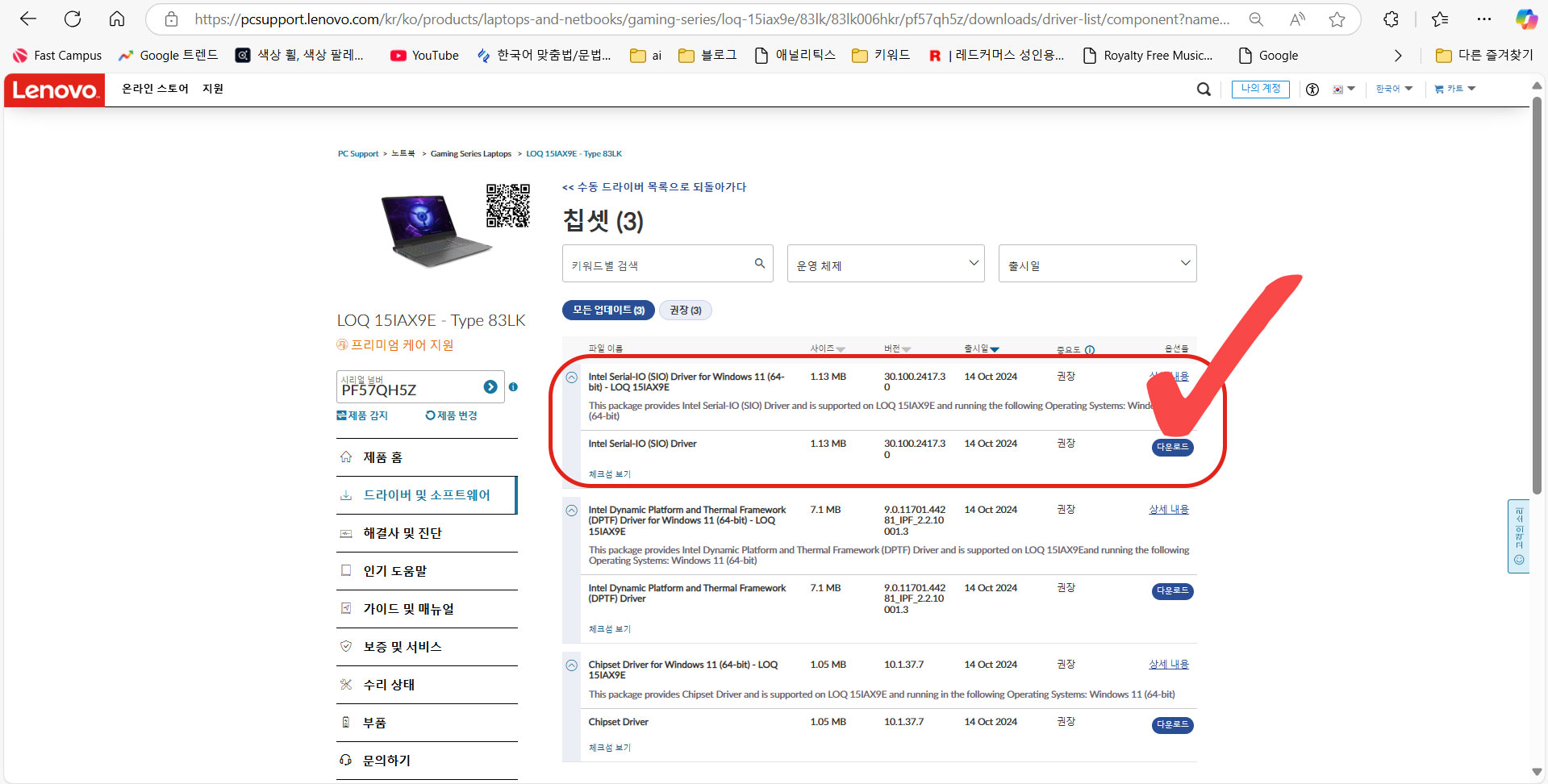Download Intel Serial-IO (SIO) Driver
1548x784 pixels.
click(x=1172, y=447)
